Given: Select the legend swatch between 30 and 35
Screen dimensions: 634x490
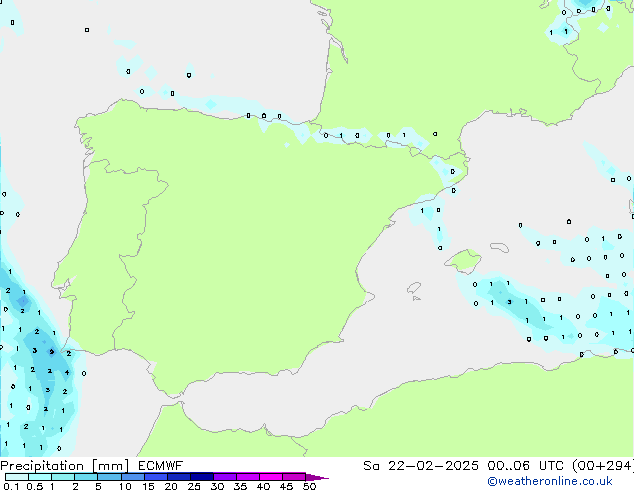Looking at the screenshot, I should coord(224,477).
